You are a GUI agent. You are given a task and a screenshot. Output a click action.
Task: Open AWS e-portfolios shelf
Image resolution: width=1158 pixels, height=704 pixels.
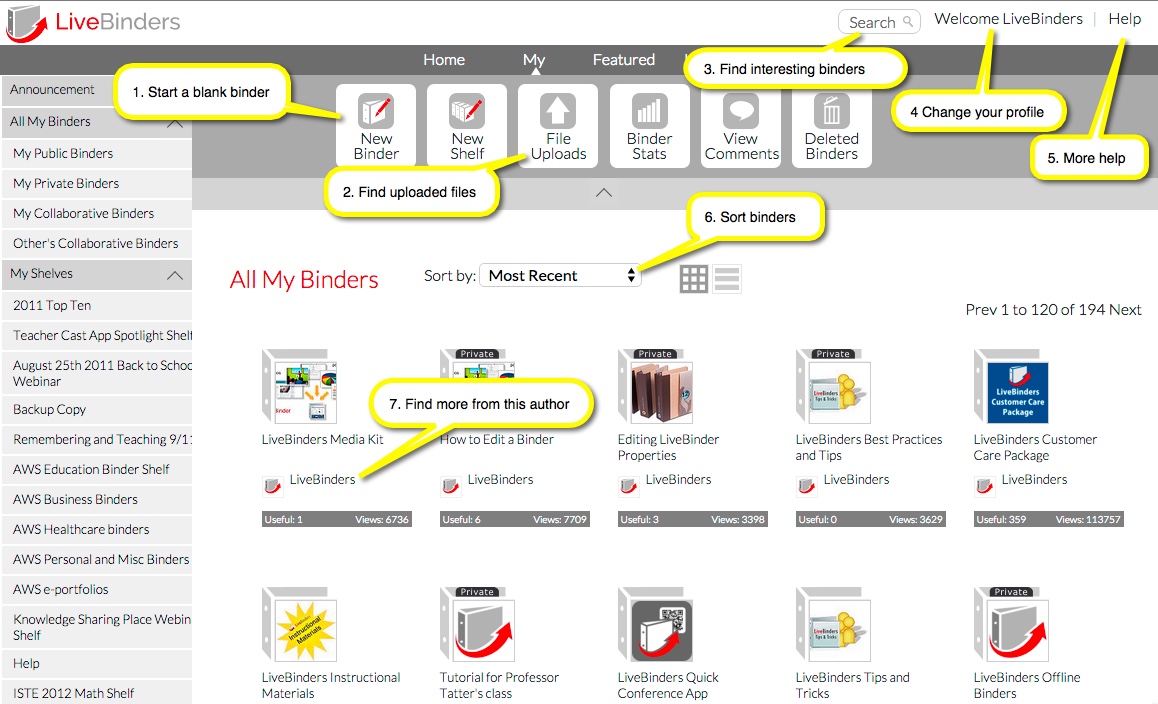tap(97, 589)
